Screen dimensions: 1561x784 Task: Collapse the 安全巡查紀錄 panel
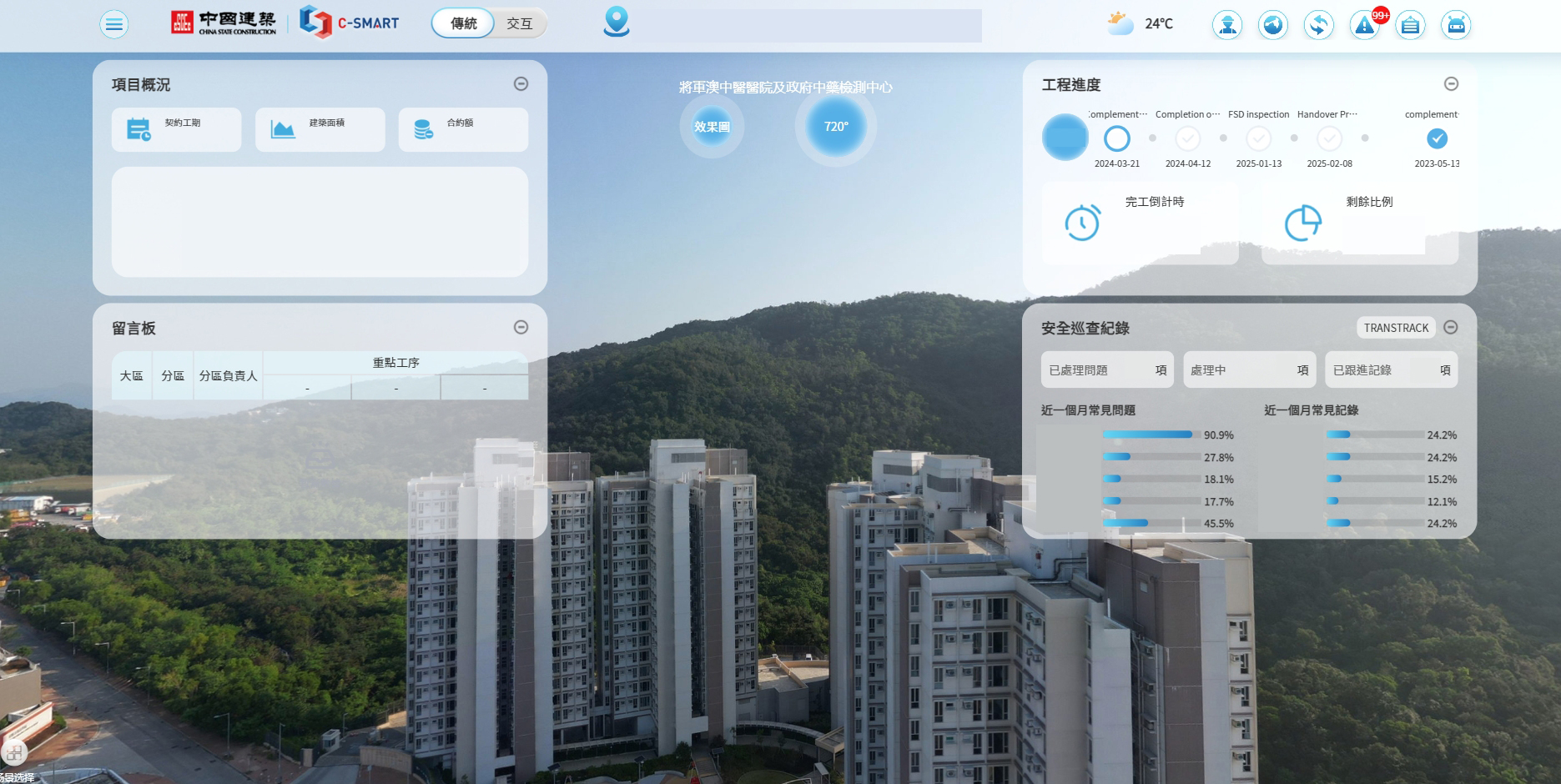[x=1451, y=327]
